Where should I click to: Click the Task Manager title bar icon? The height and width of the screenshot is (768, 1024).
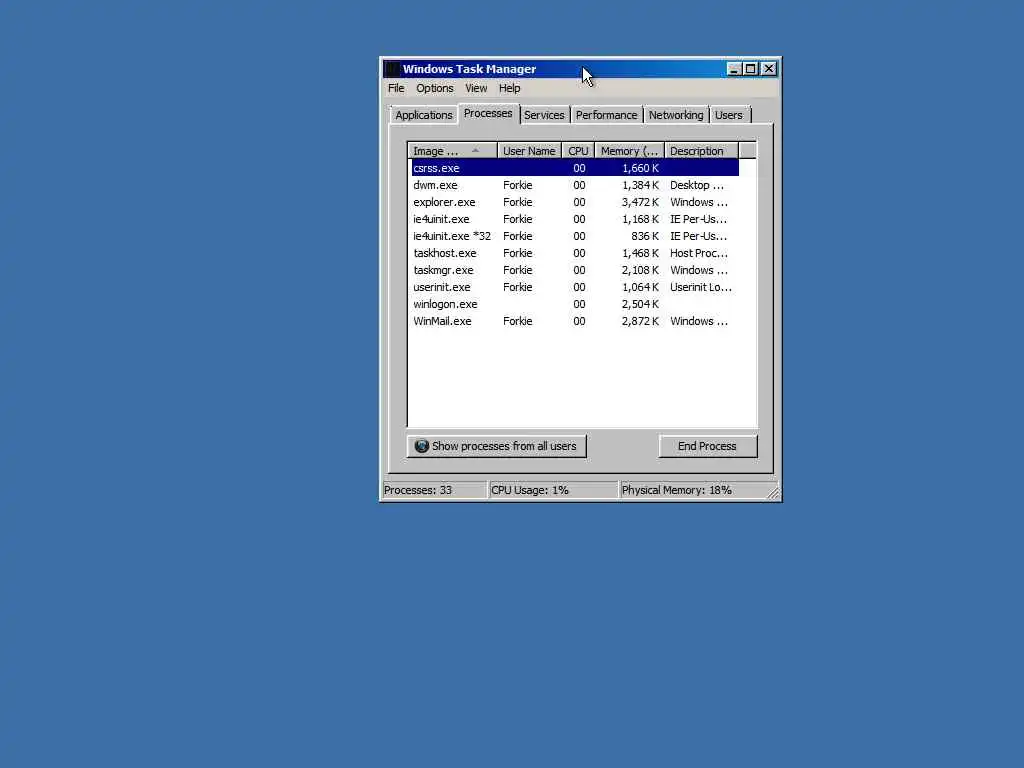tap(392, 69)
